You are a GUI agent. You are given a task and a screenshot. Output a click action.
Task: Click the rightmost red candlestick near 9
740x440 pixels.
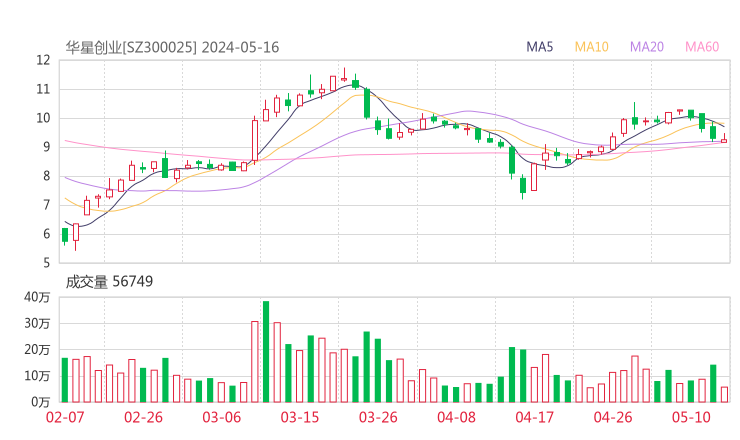tap(724, 138)
